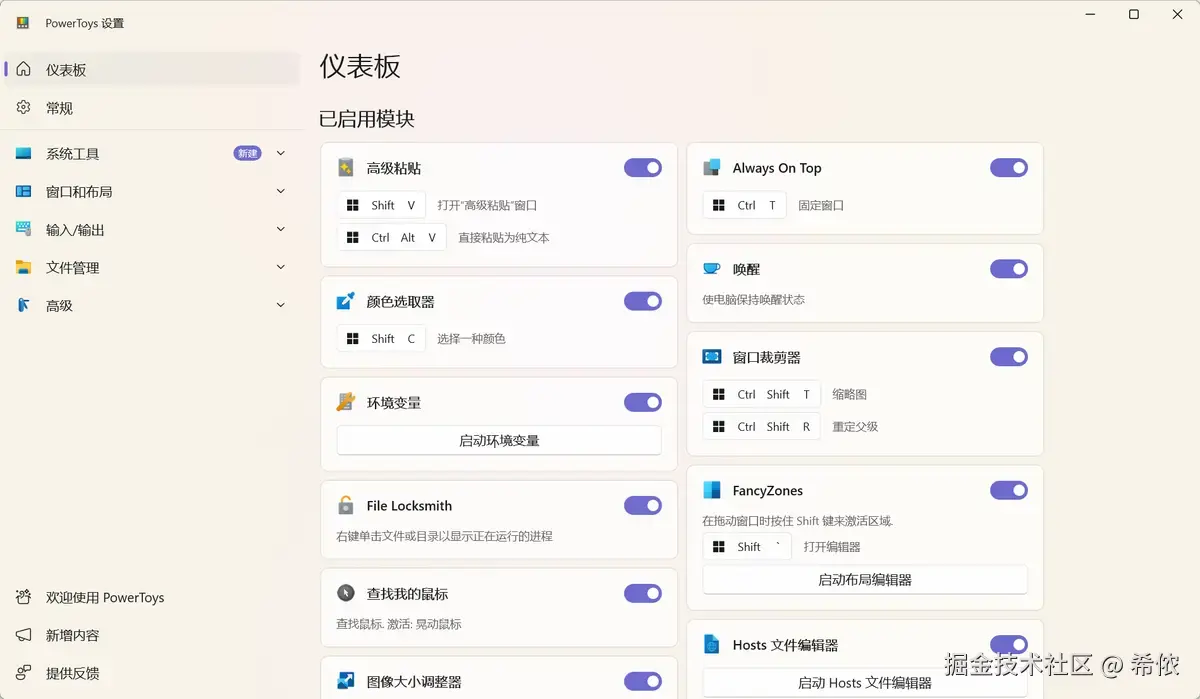Image resolution: width=1200 pixels, height=699 pixels.
Task: Toggle the 图像大小调整器 switch
Action: 643,682
